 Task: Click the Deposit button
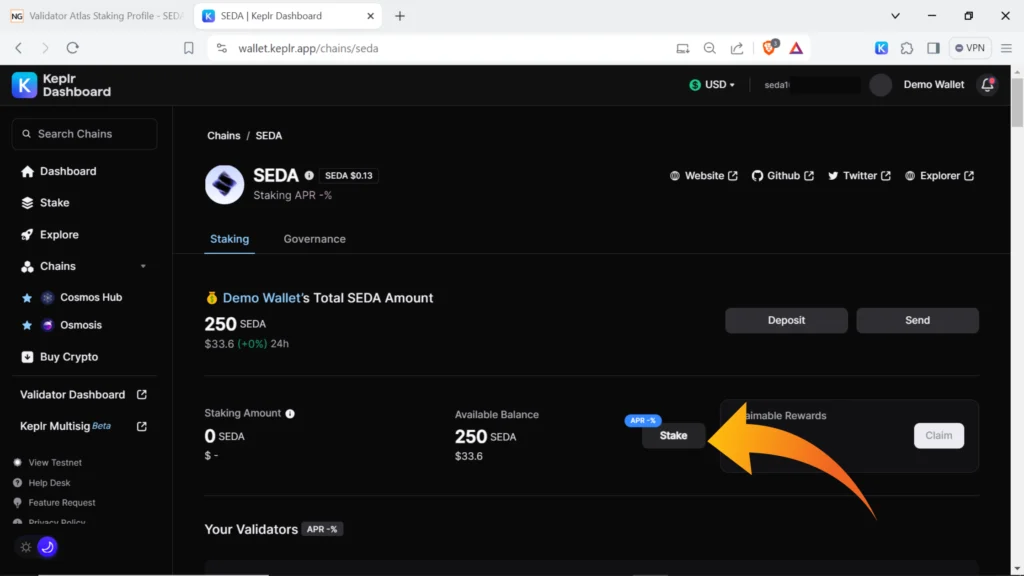point(786,320)
